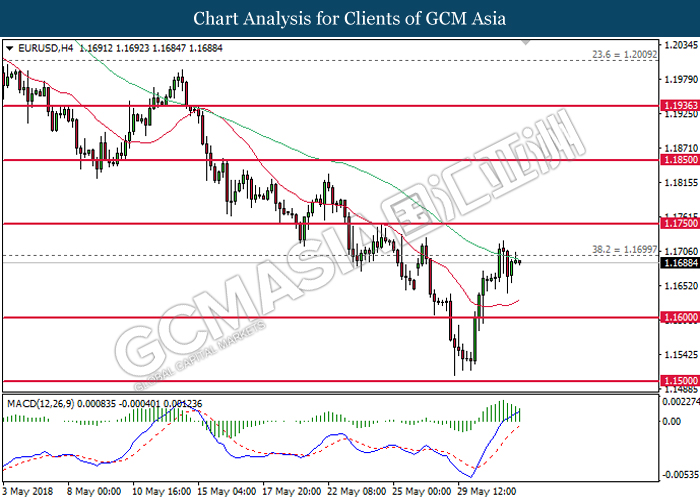This screenshot has height=500, width=700.
Task: Click the current price tag 1.16884
Action: tap(680, 263)
